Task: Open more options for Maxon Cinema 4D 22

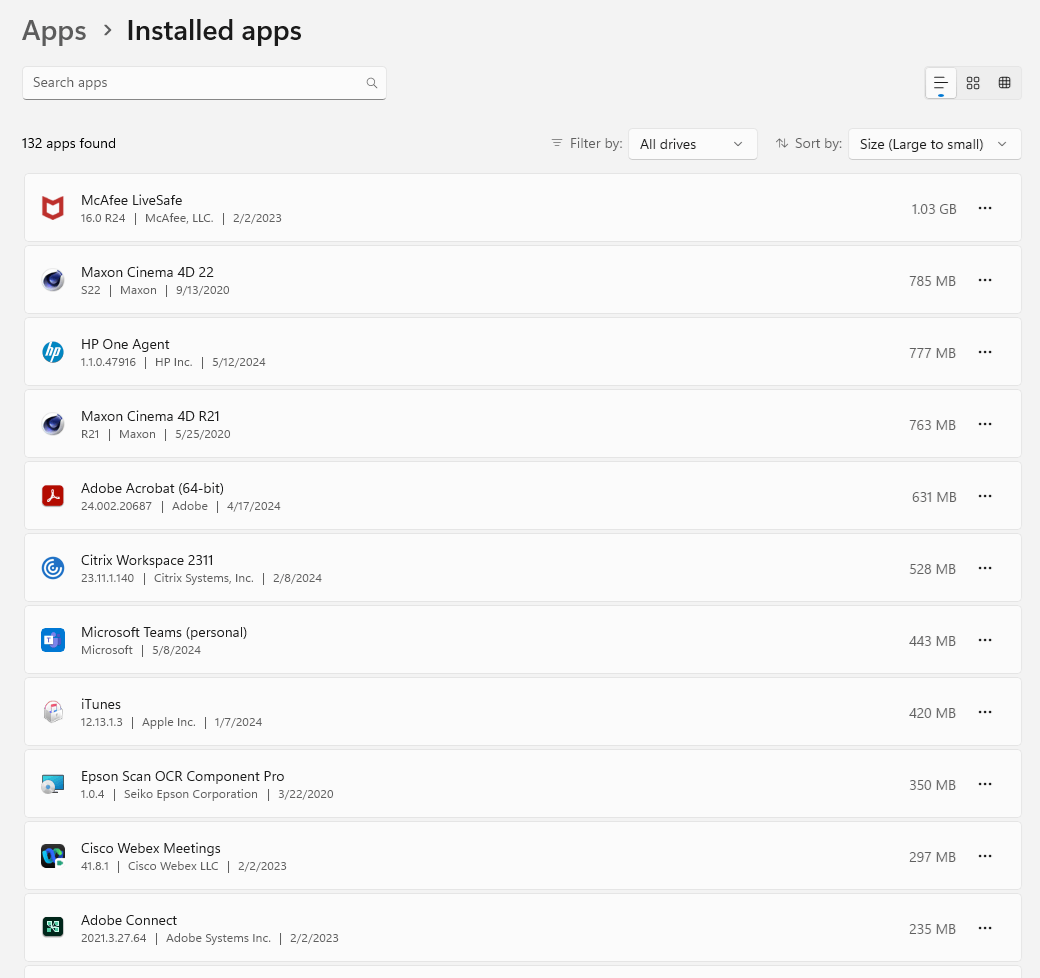Action: [985, 280]
